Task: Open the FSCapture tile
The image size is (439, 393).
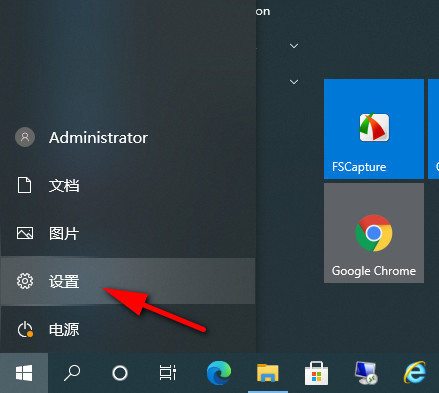Action: click(374, 129)
